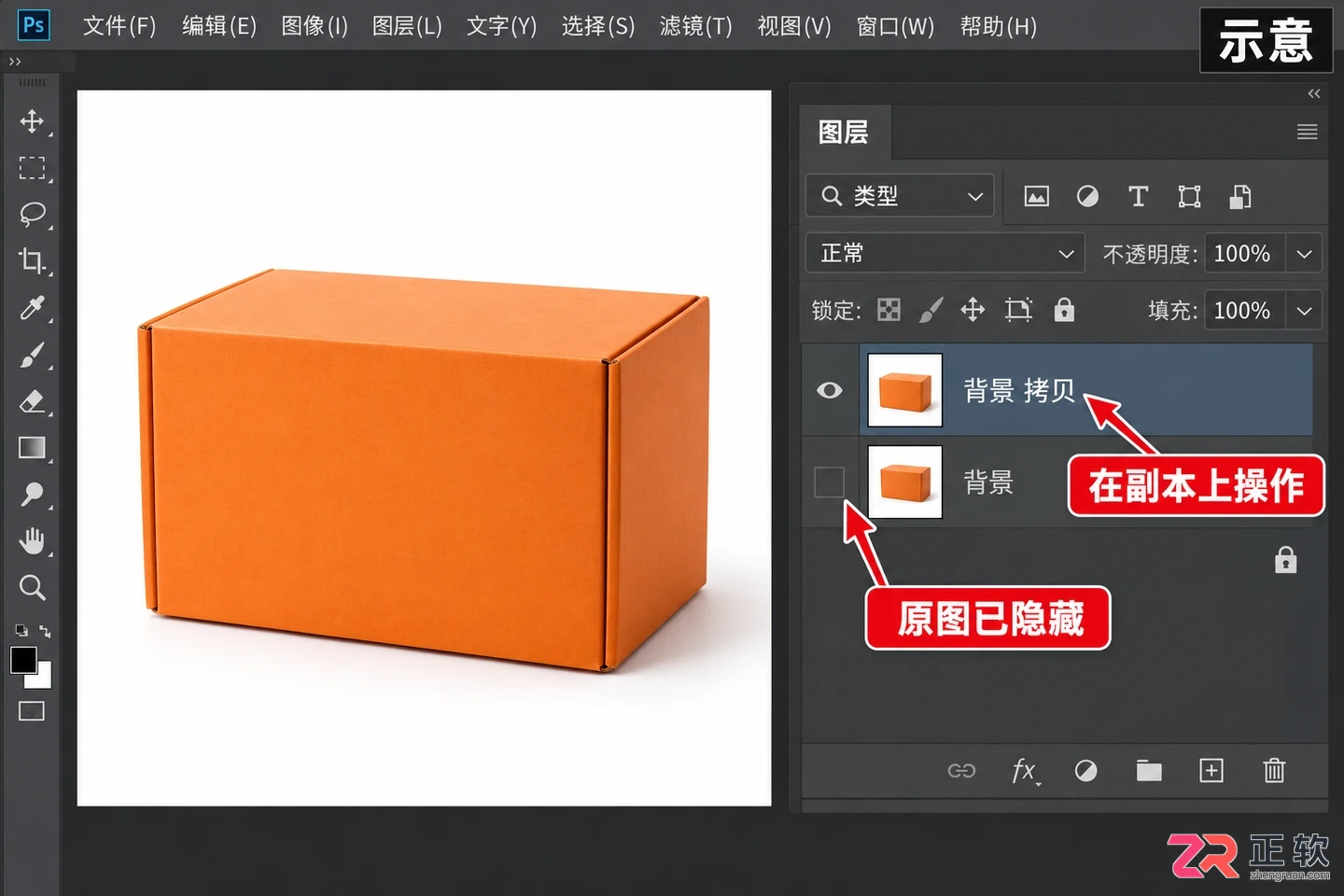Create new fill or adjustment layer

pos(1085,771)
